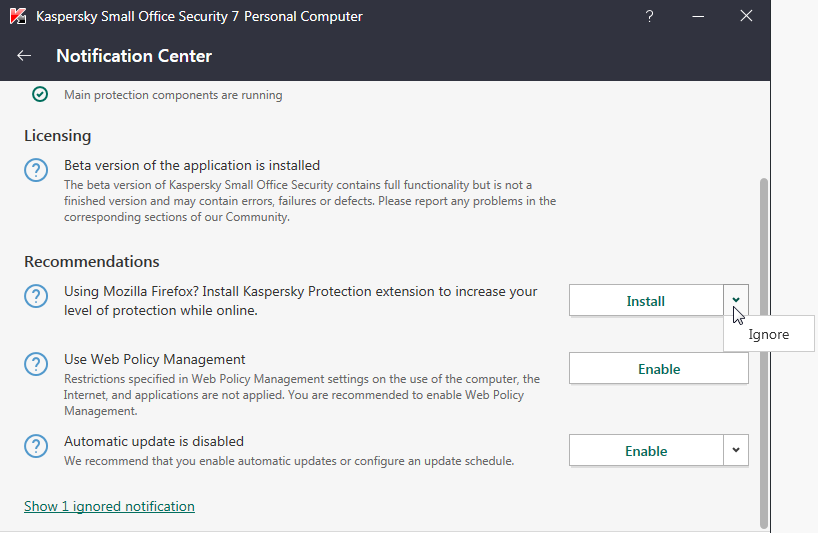The height and width of the screenshot is (533, 818).
Task: Click the info icon beside Use Web Policy Management
Action: click(36, 364)
